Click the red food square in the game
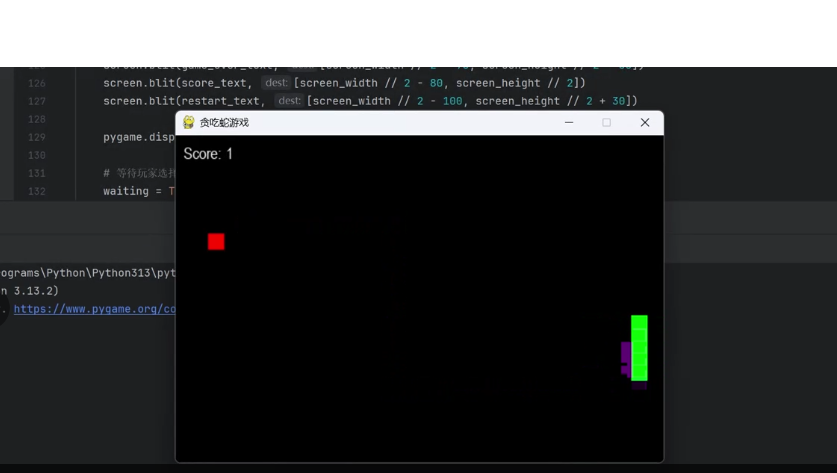 pyautogui.click(x=216, y=241)
